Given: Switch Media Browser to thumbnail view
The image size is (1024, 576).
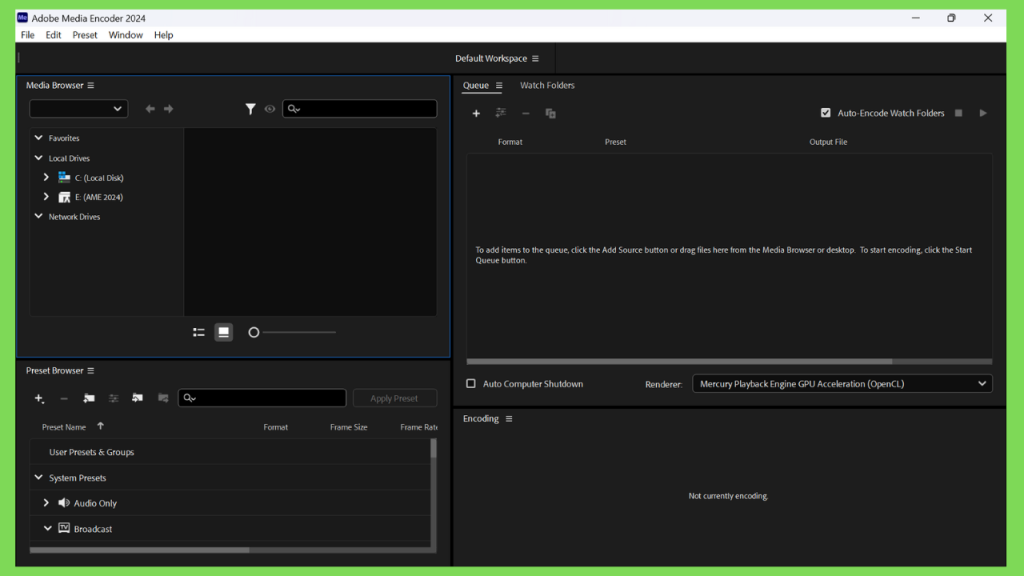Looking at the screenshot, I should pos(223,332).
